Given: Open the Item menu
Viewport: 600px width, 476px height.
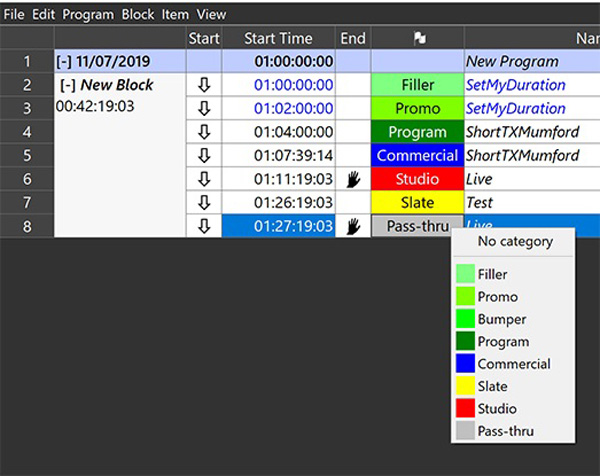Looking at the screenshot, I should point(175,15).
